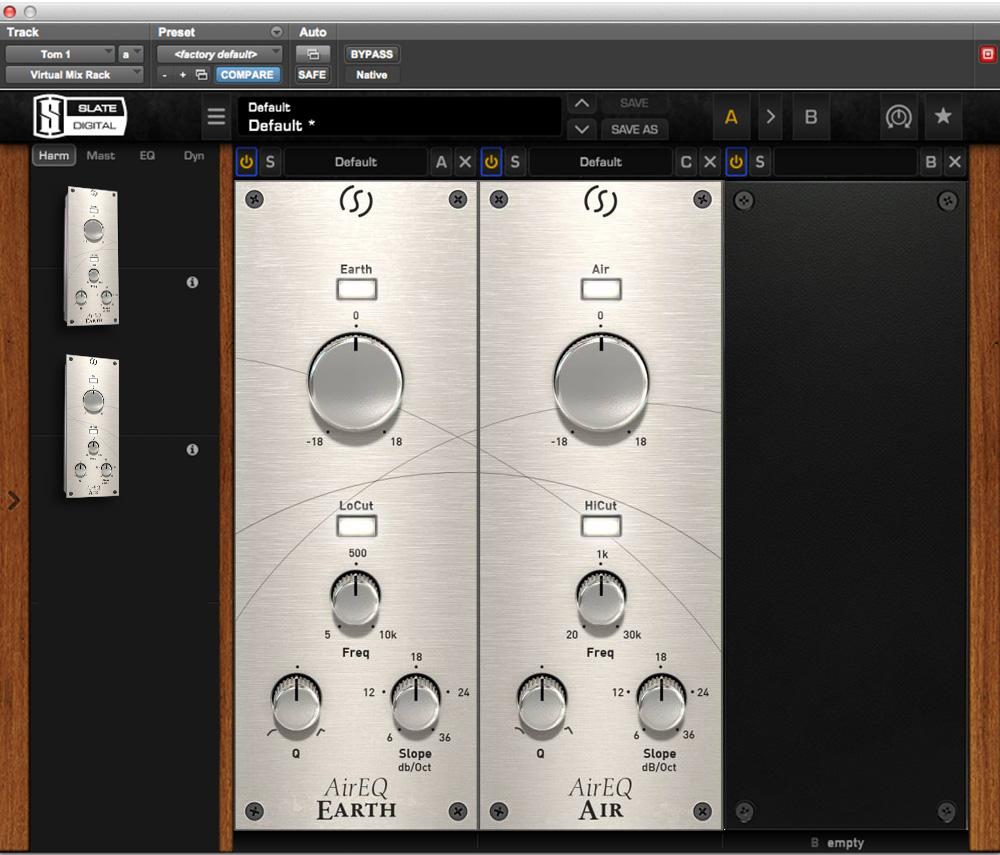
Task: Click the Earth slot A group letter
Action: (x=441, y=162)
